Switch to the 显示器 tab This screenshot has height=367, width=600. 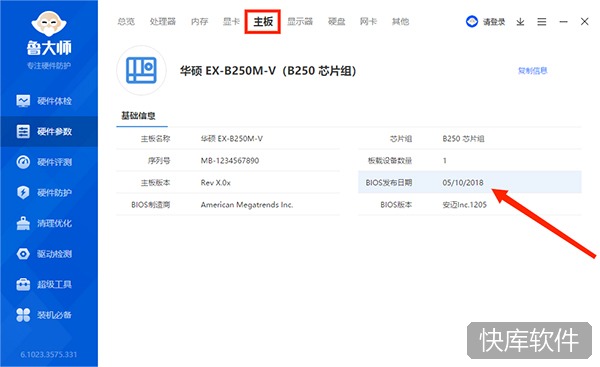pyautogui.click(x=300, y=21)
